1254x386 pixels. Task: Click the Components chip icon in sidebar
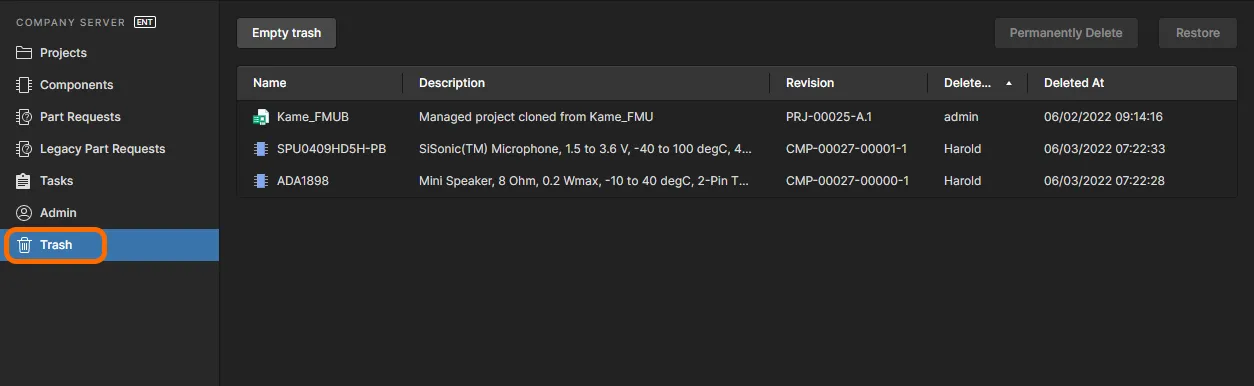coord(24,85)
